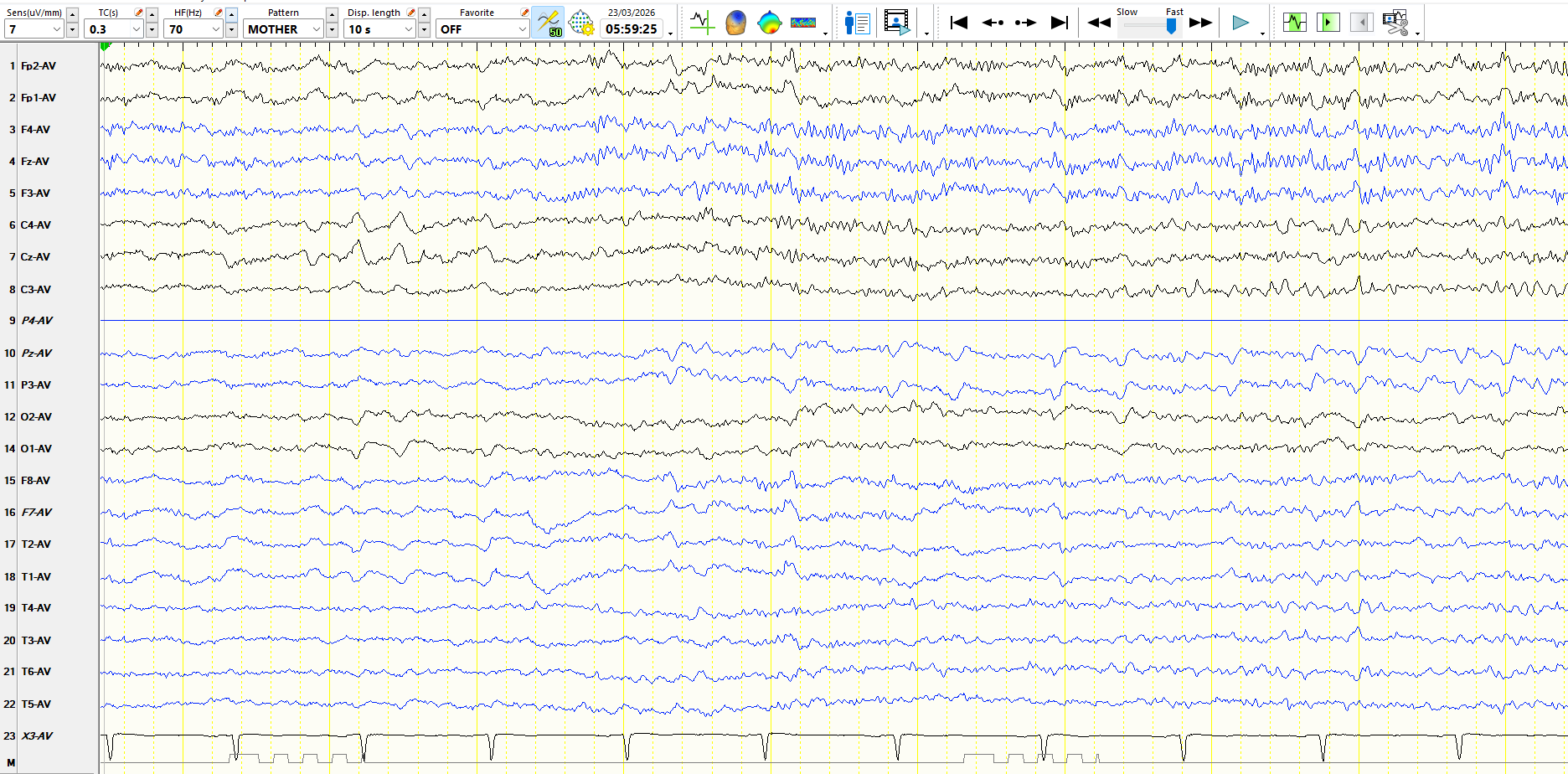1568x774 pixels.
Task: Step forward one page in EEG
Action: [x=1025, y=23]
